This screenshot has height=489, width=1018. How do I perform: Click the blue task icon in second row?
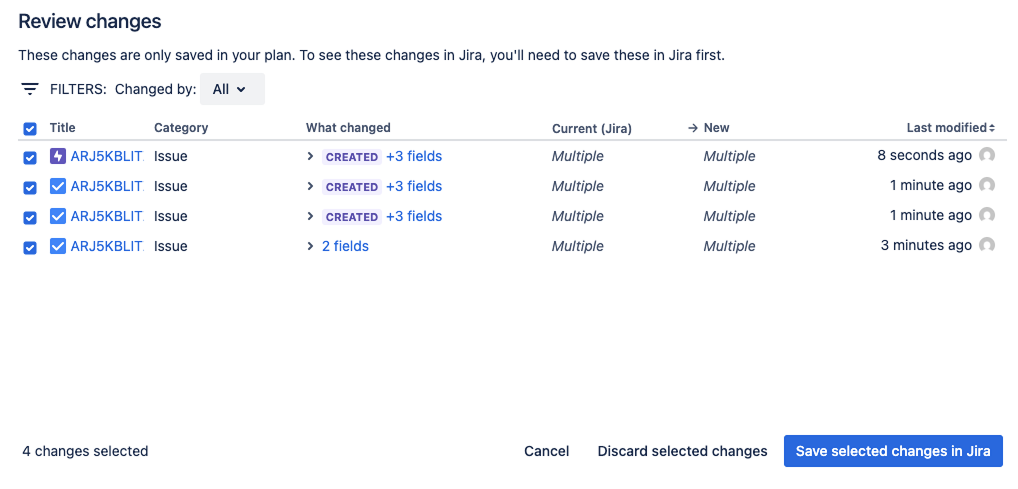58,186
